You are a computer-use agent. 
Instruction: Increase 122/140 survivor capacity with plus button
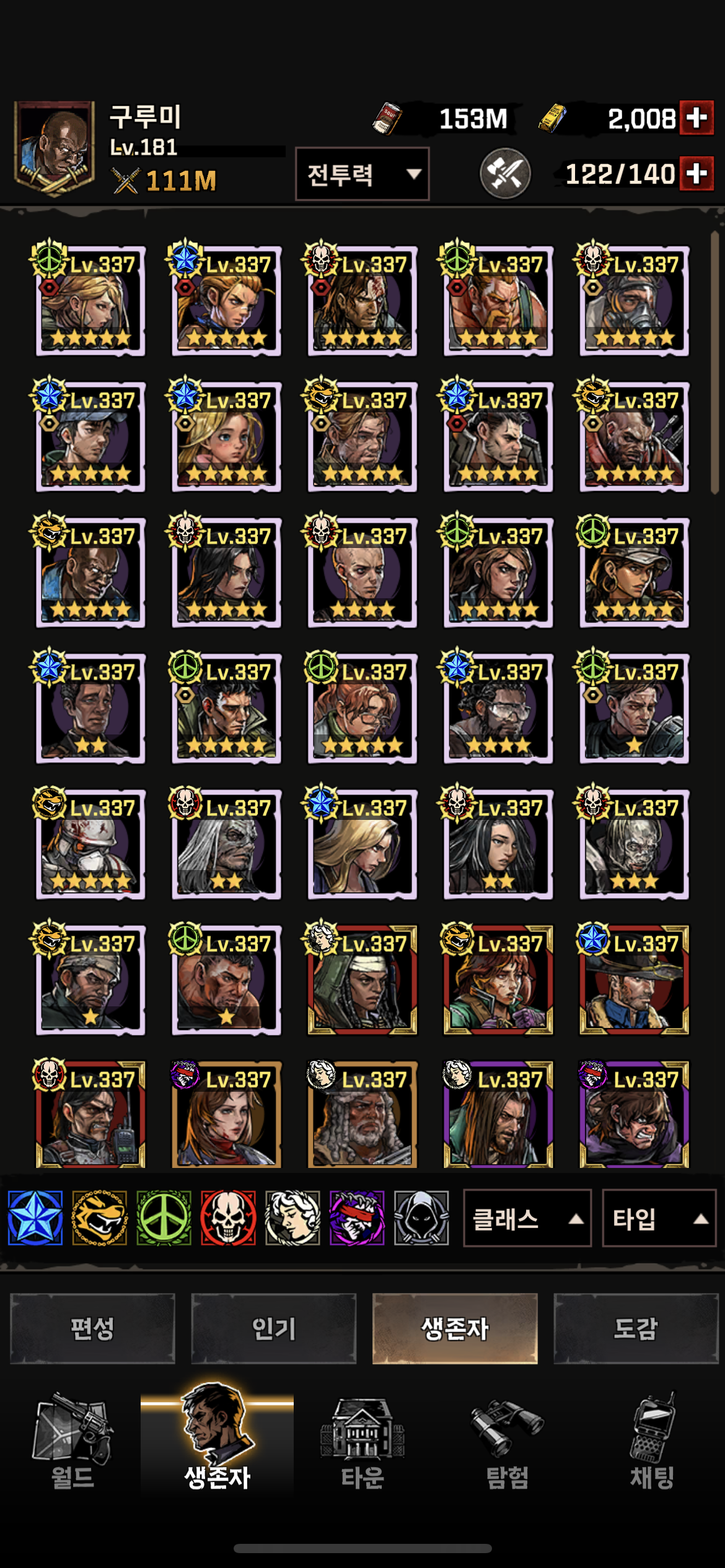click(697, 173)
